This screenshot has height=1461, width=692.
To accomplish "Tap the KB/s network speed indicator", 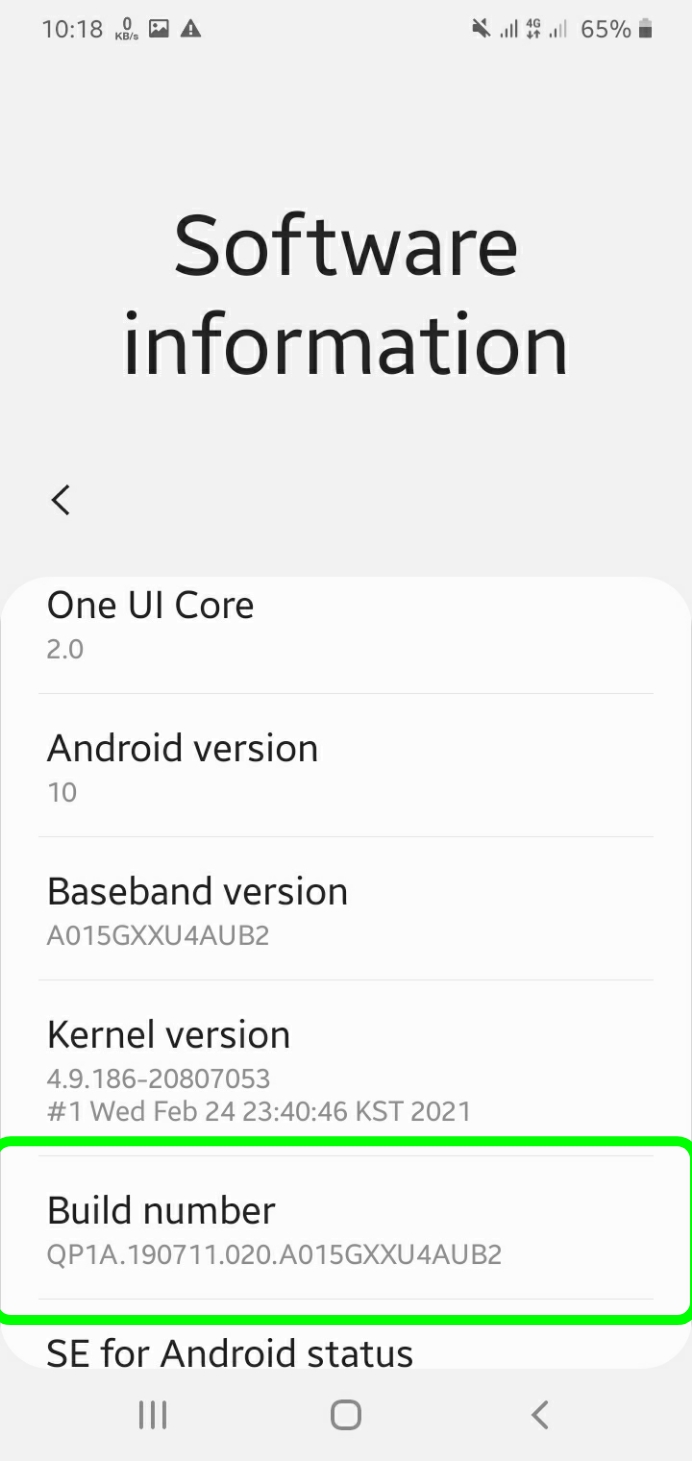I will (126, 30).
